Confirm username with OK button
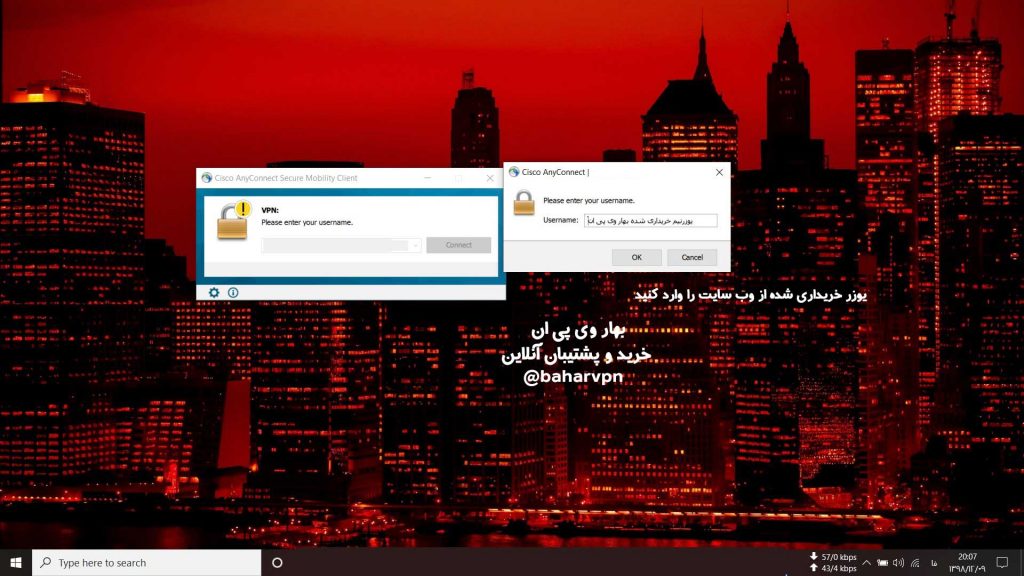This screenshot has height=576, width=1024. pos(636,257)
